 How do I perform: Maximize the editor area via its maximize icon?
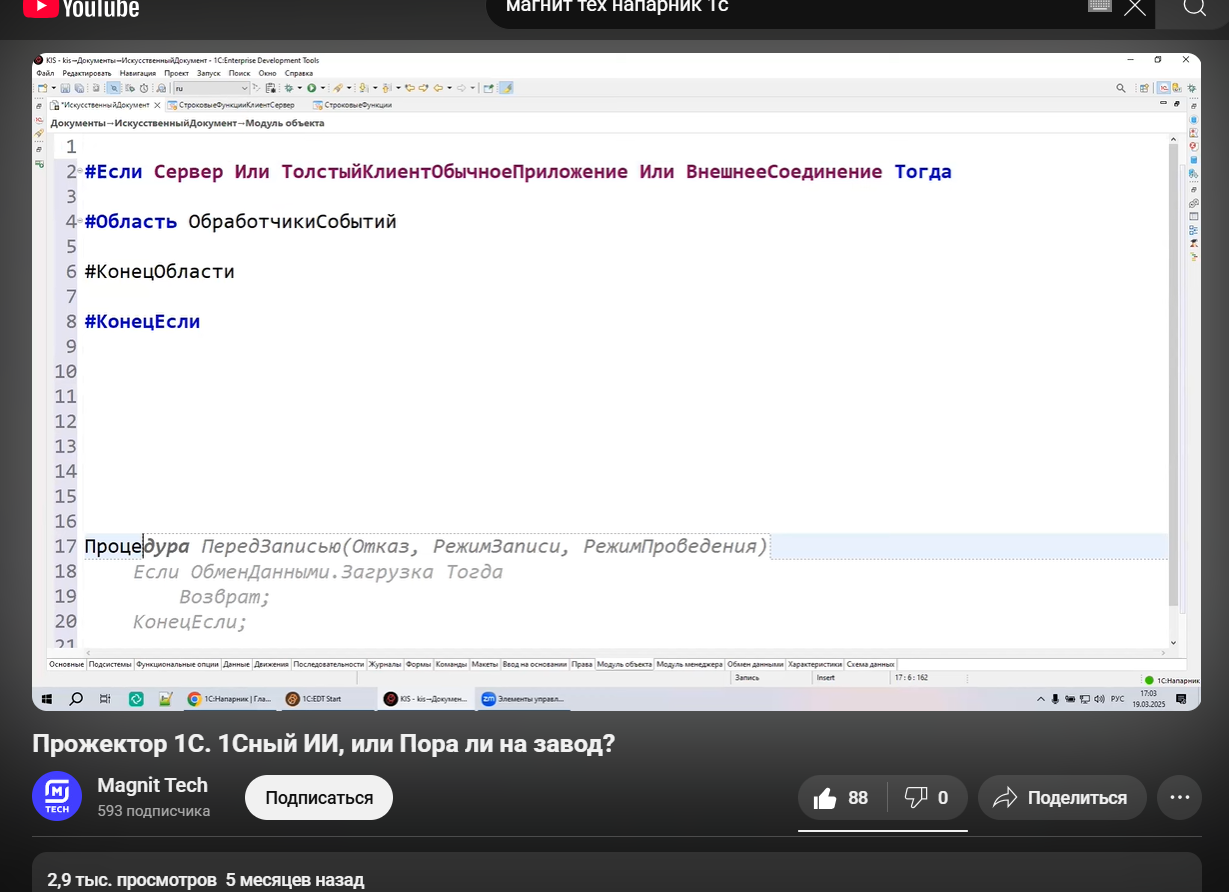pyautogui.click(x=1177, y=104)
